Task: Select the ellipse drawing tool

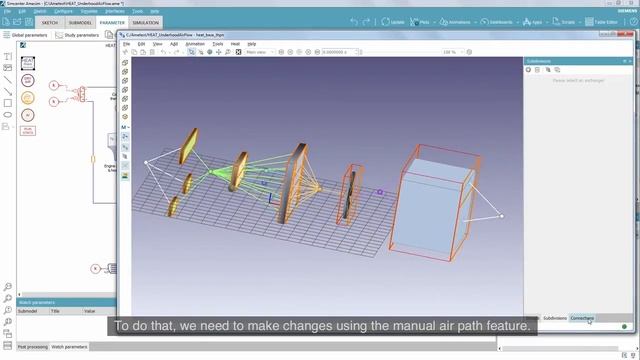Action: click(8, 115)
